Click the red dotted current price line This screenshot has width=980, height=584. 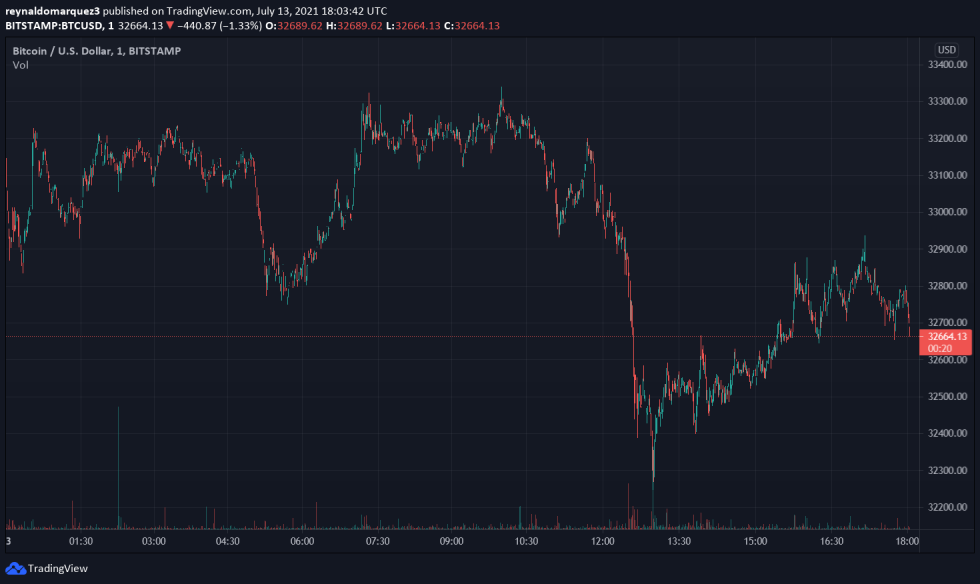point(400,337)
